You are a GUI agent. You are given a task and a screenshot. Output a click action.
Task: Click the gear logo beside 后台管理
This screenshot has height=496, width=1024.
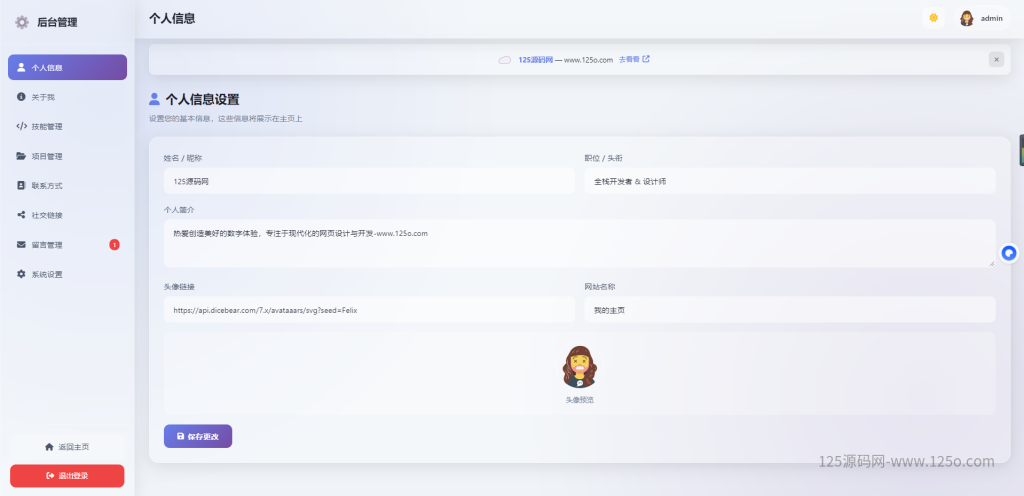coord(22,22)
